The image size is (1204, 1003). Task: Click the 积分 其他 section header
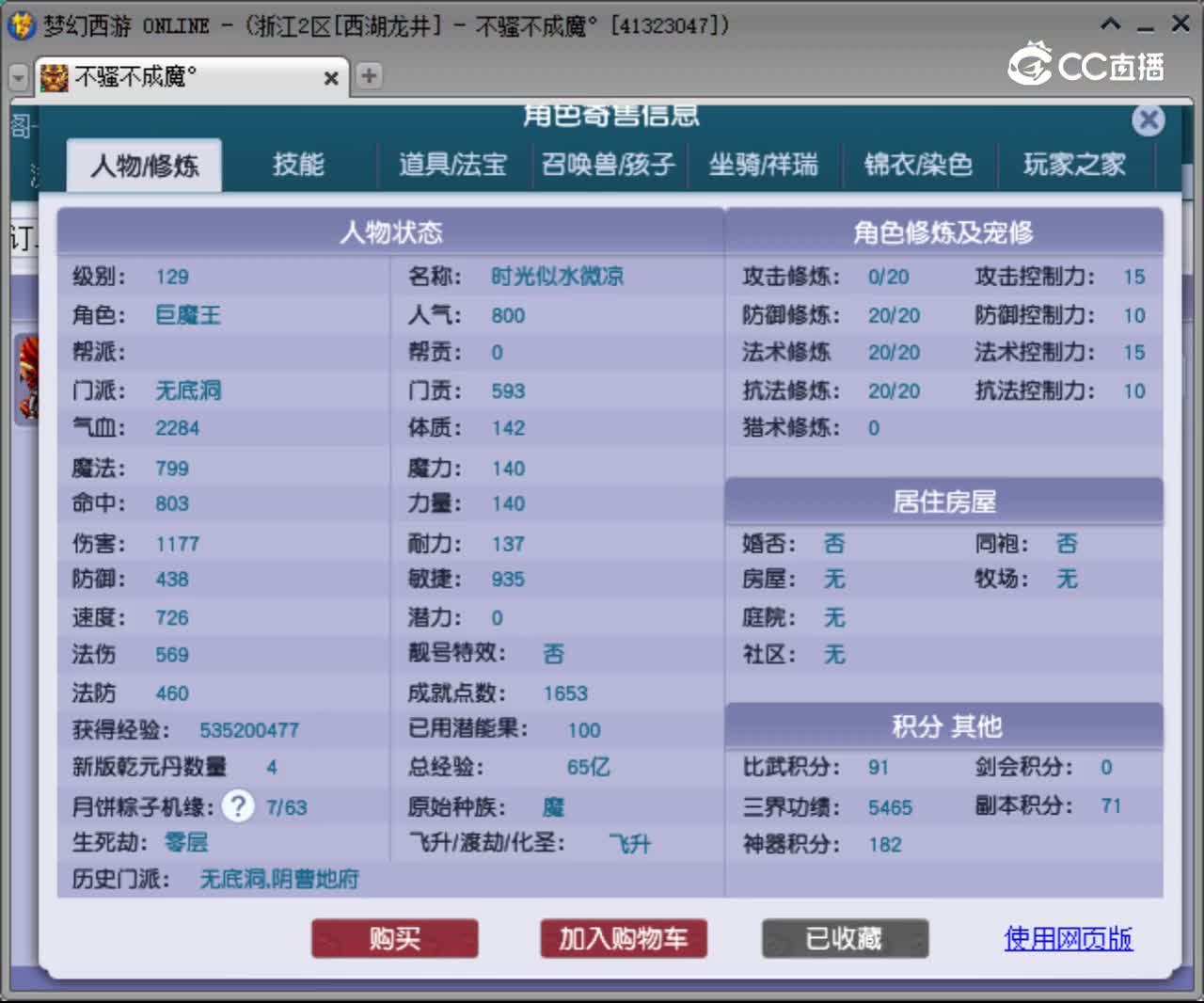tap(943, 726)
